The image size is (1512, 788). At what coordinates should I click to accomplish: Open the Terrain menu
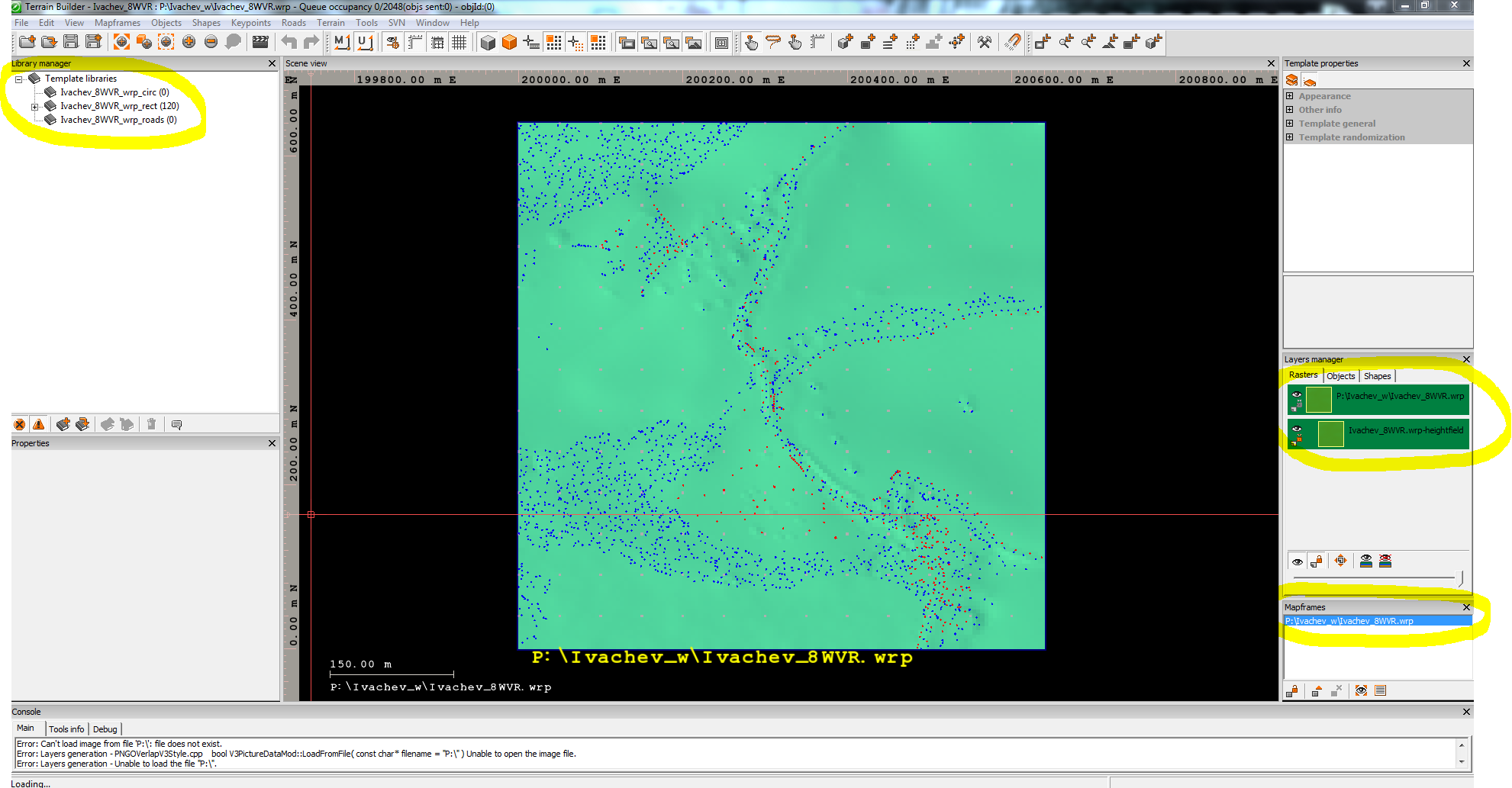(330, 23)
